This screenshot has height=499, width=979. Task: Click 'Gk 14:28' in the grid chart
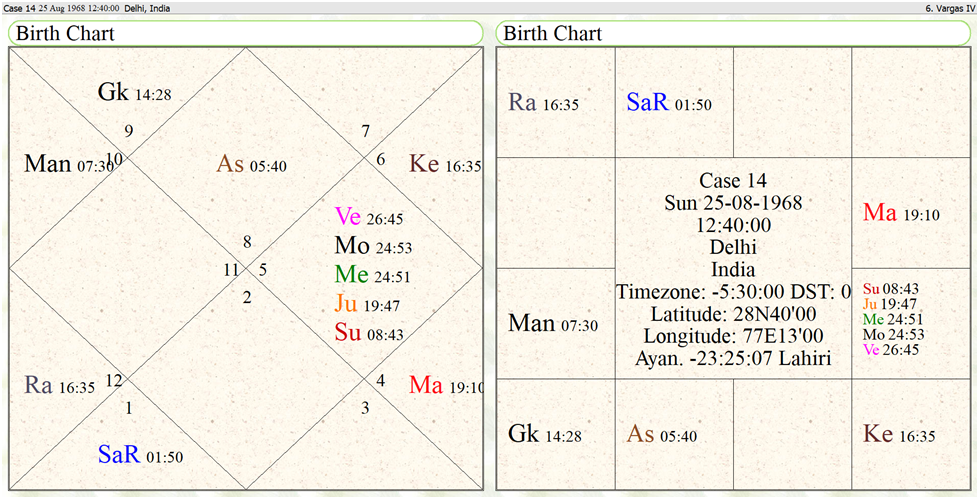[x=544, y=434]
